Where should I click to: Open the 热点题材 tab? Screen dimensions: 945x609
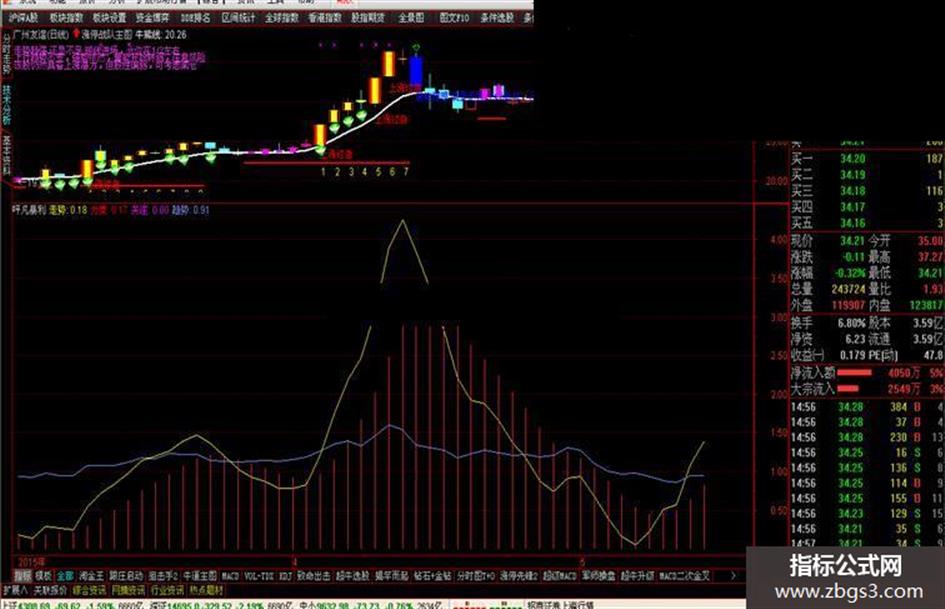pyautogui.click(x=206, y=590)
